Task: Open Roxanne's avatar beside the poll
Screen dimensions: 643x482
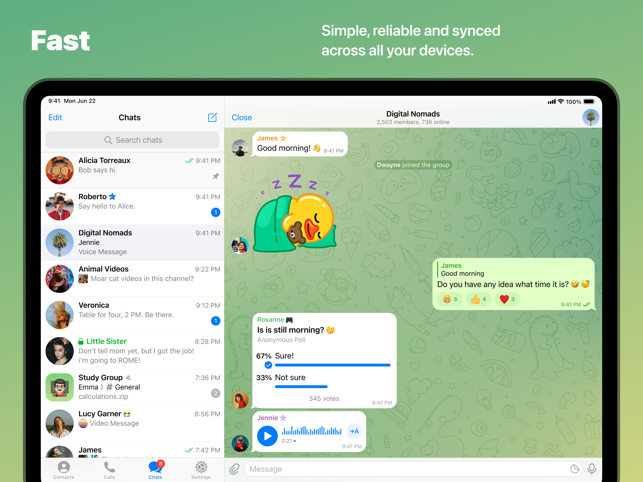Action: pos(240,400)
